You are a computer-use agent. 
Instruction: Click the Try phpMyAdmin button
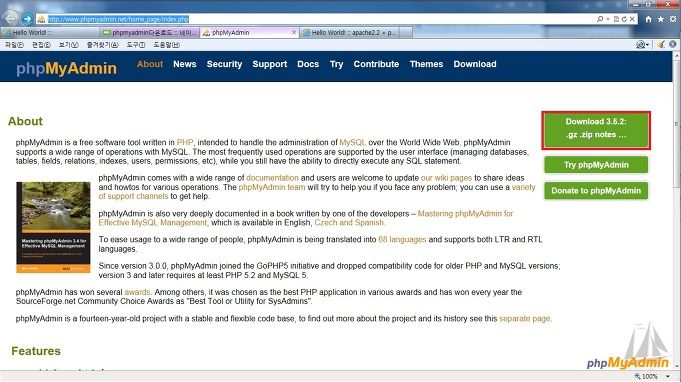[x=596, y=165]
